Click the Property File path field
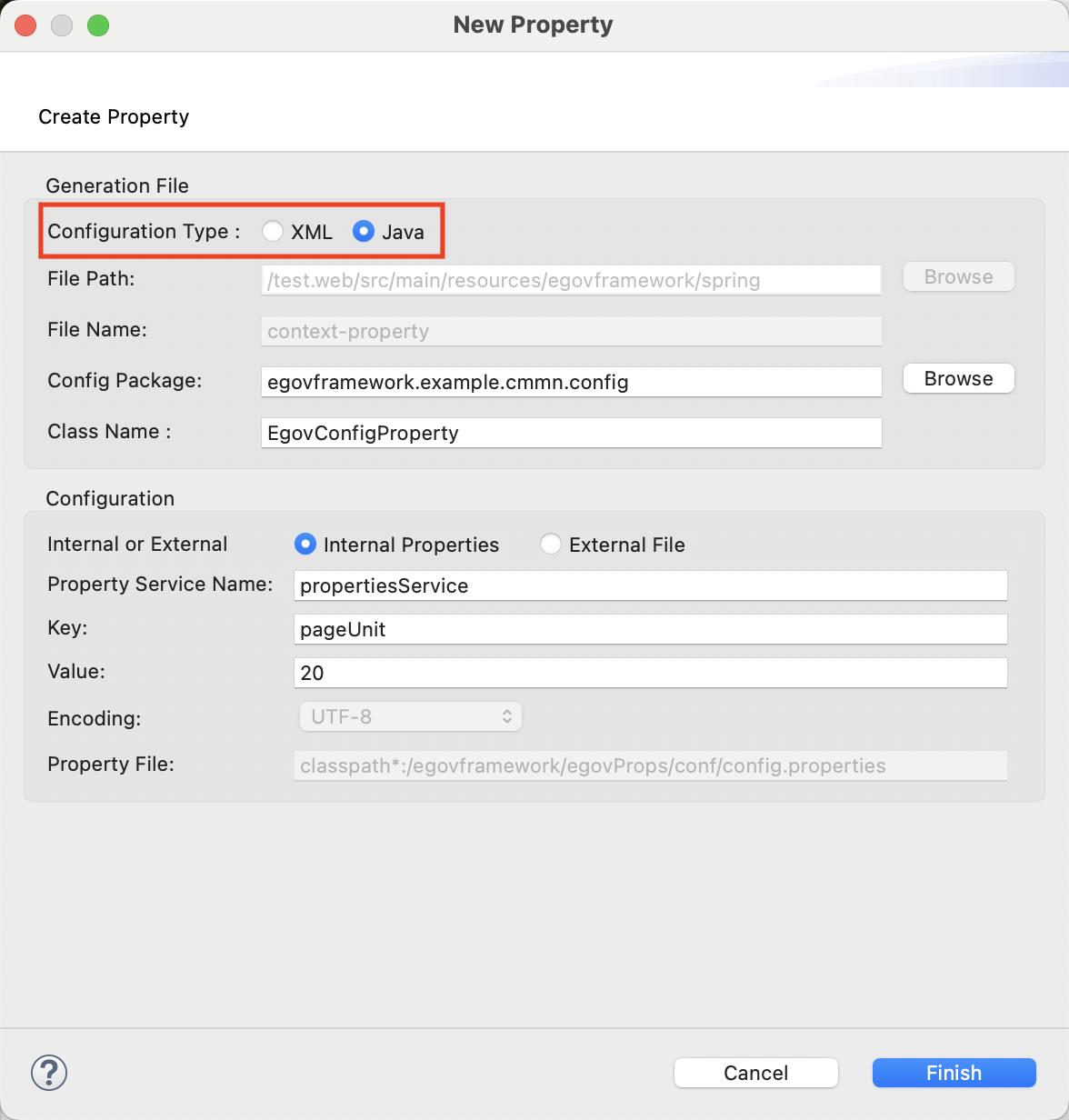Screen dimensions: 1069x1120 click(650, 766)
